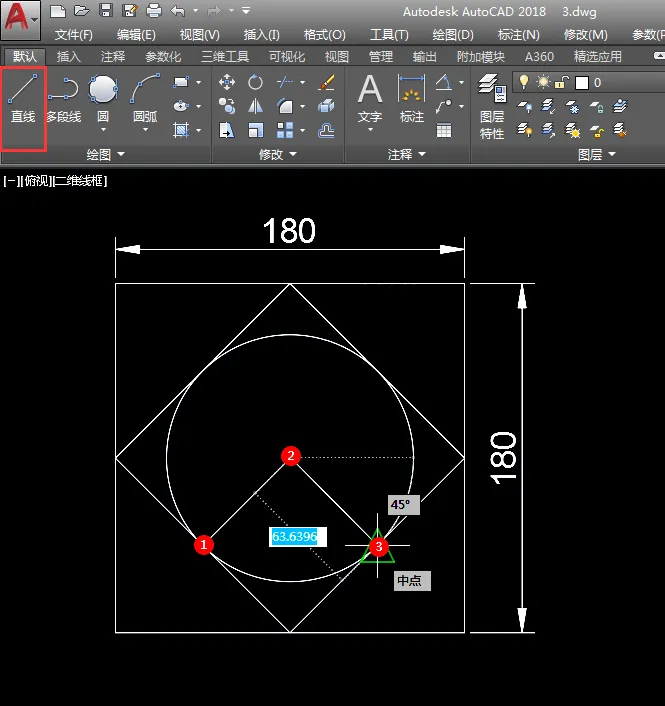Open the arc tool dropdown arrow
The image size is (665, 706).
tap(145, 130)
